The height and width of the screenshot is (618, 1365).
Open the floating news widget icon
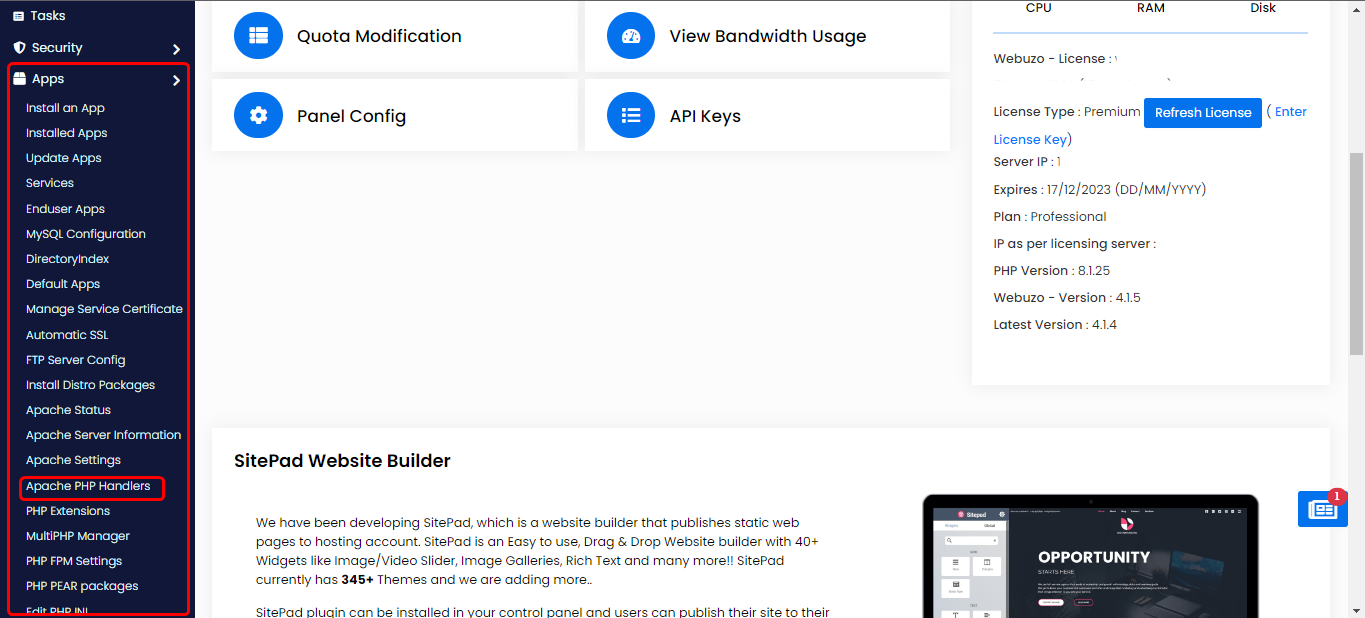(1322, 509)
